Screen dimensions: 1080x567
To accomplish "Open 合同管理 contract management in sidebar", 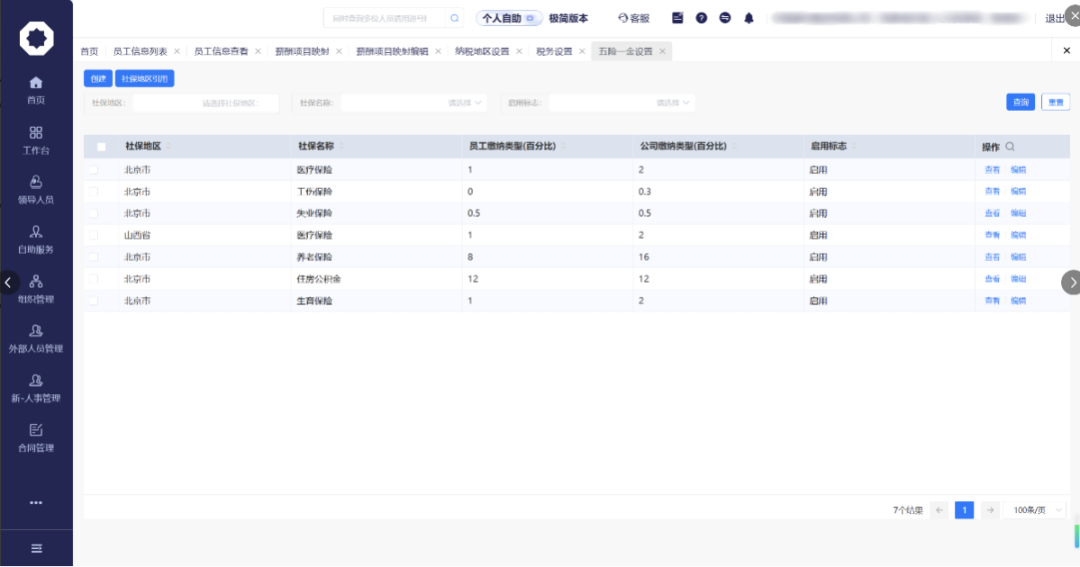I will point(36,437).
